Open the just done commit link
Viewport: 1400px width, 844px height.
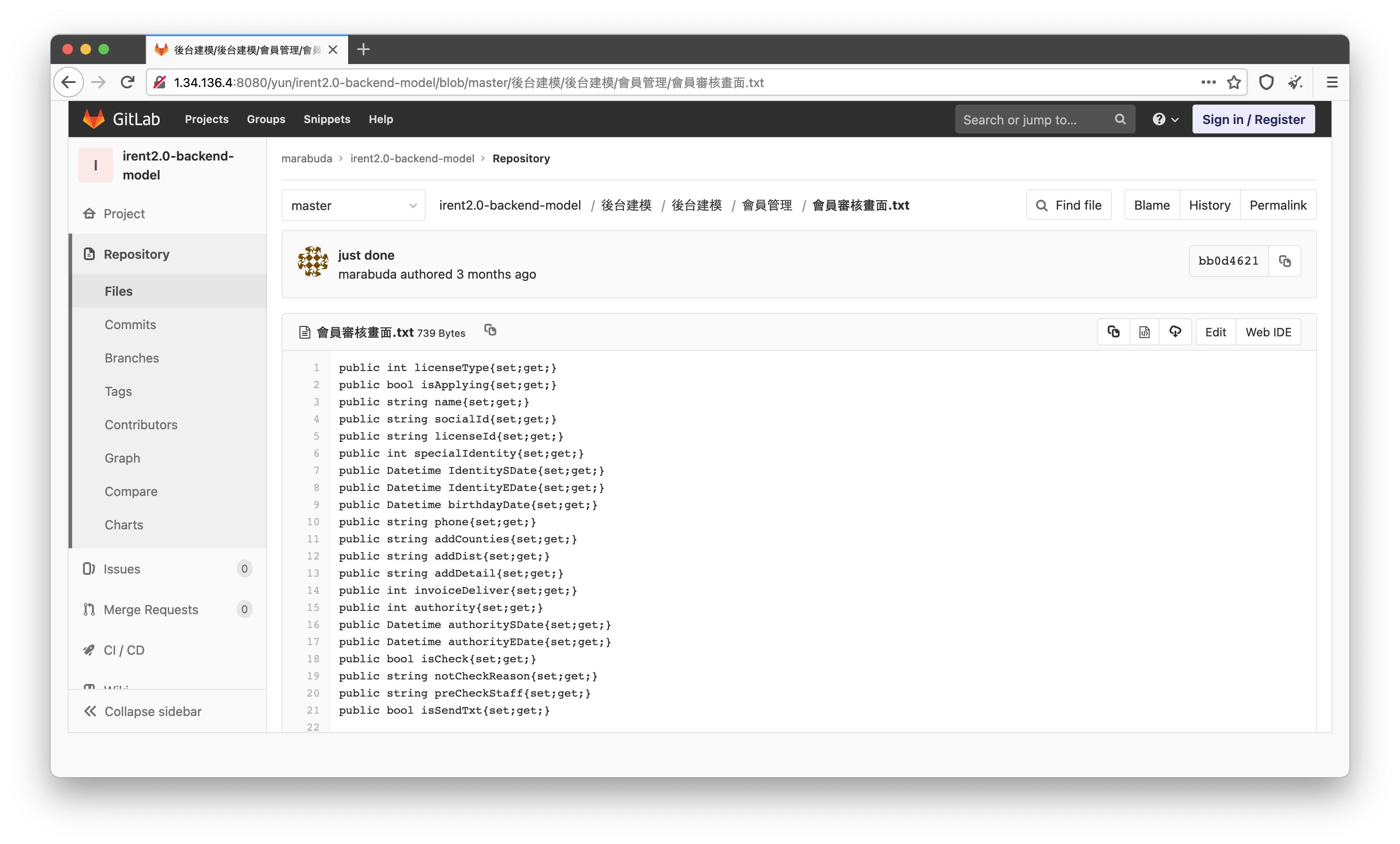click(x=366, y=255)
